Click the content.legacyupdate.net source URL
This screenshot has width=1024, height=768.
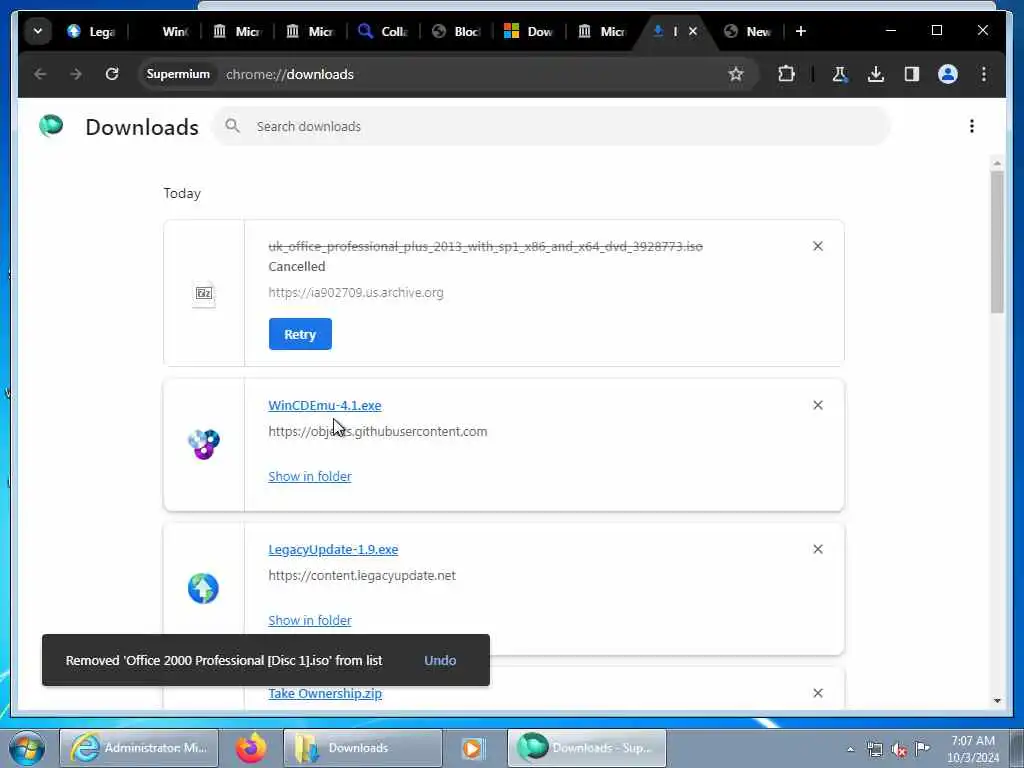(362, 576)
